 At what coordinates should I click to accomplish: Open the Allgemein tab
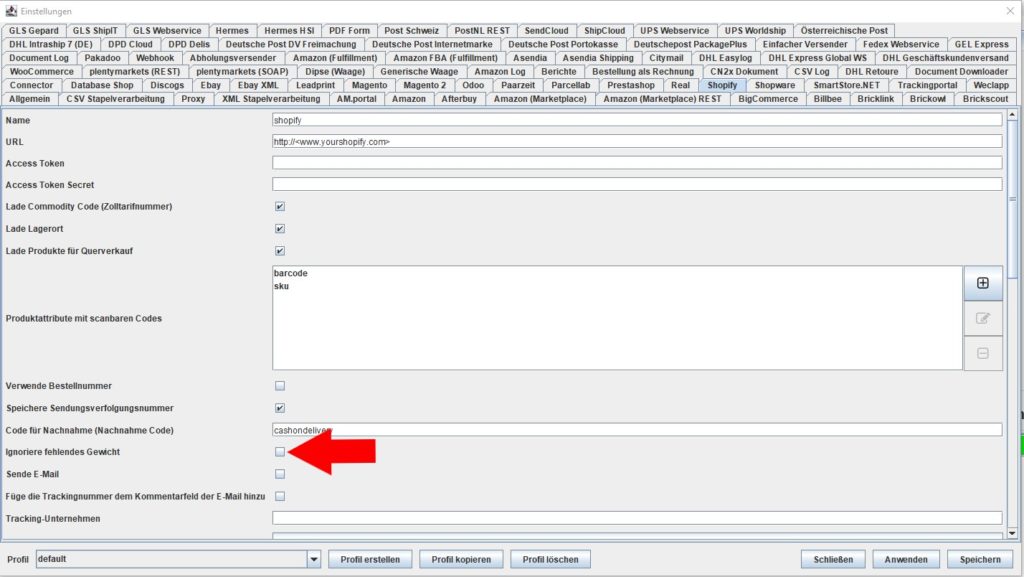click(x=29, y=99)
